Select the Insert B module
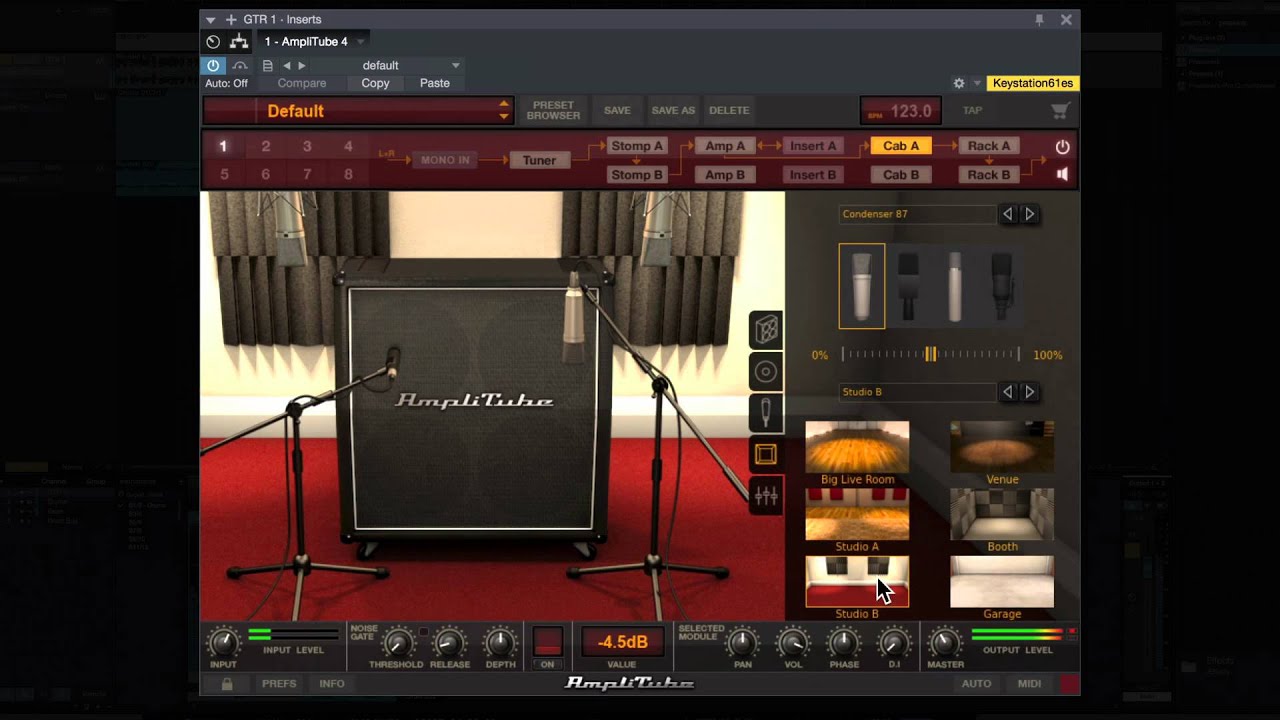This screenshot has height=720, width=1280. point(813,174)
